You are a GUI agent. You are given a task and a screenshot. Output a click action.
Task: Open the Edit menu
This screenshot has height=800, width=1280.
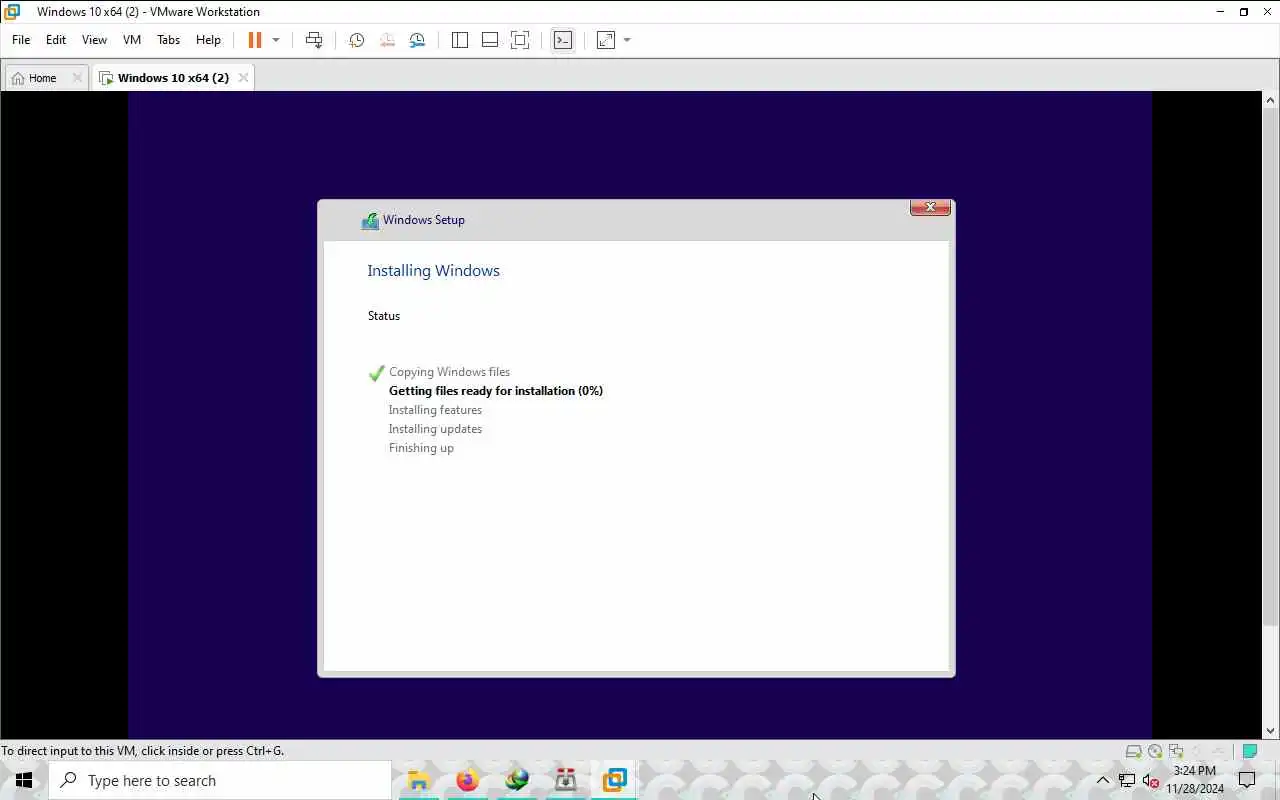[x=56, y=40]
